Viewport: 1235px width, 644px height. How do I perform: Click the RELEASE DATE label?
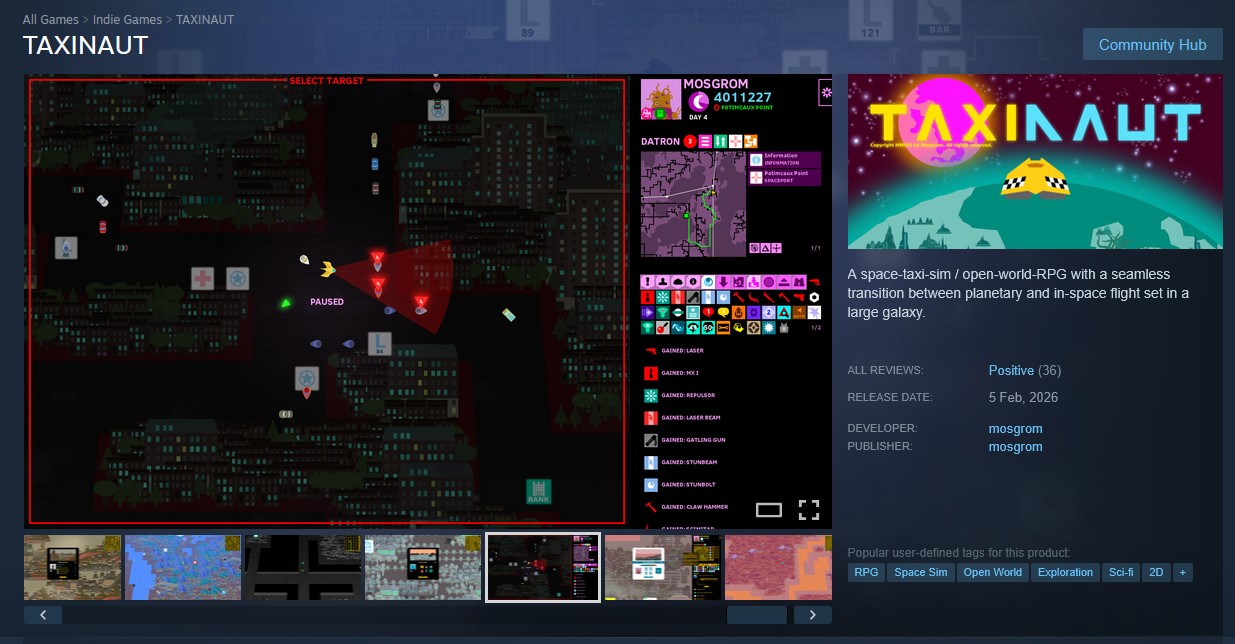[889, 398]
